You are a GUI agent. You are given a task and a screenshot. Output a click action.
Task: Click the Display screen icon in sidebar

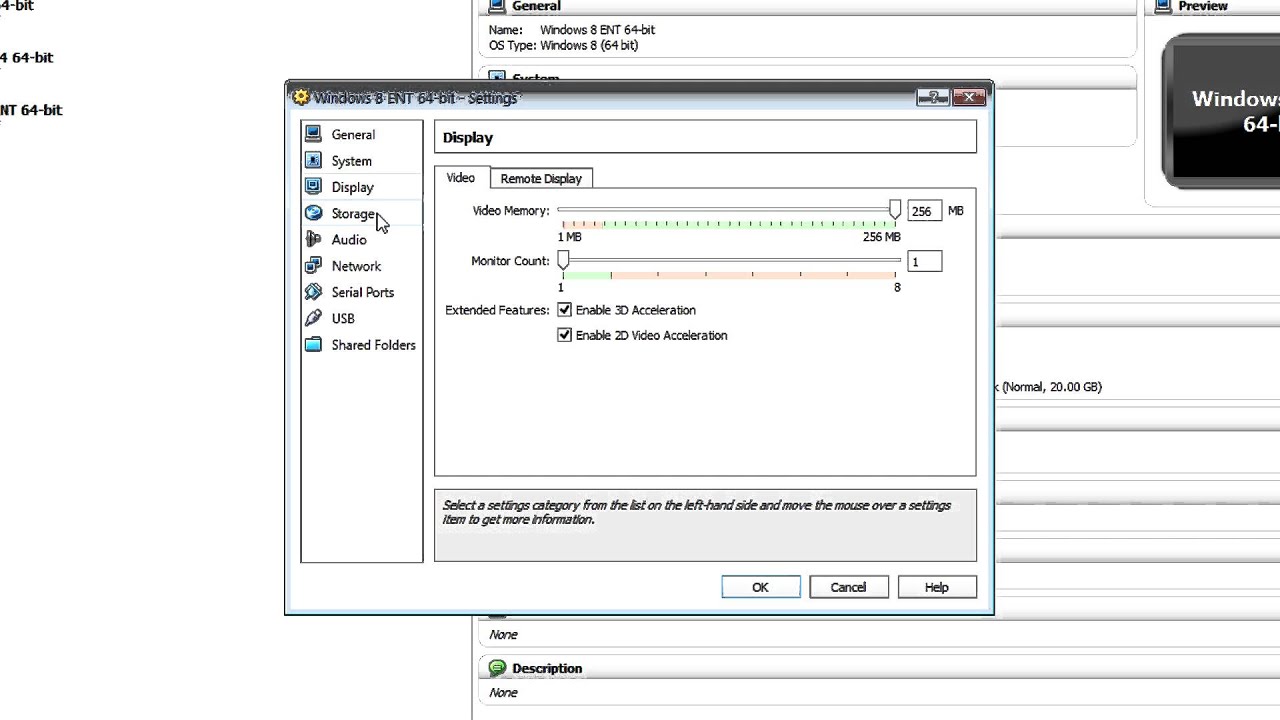coord(313,186)
